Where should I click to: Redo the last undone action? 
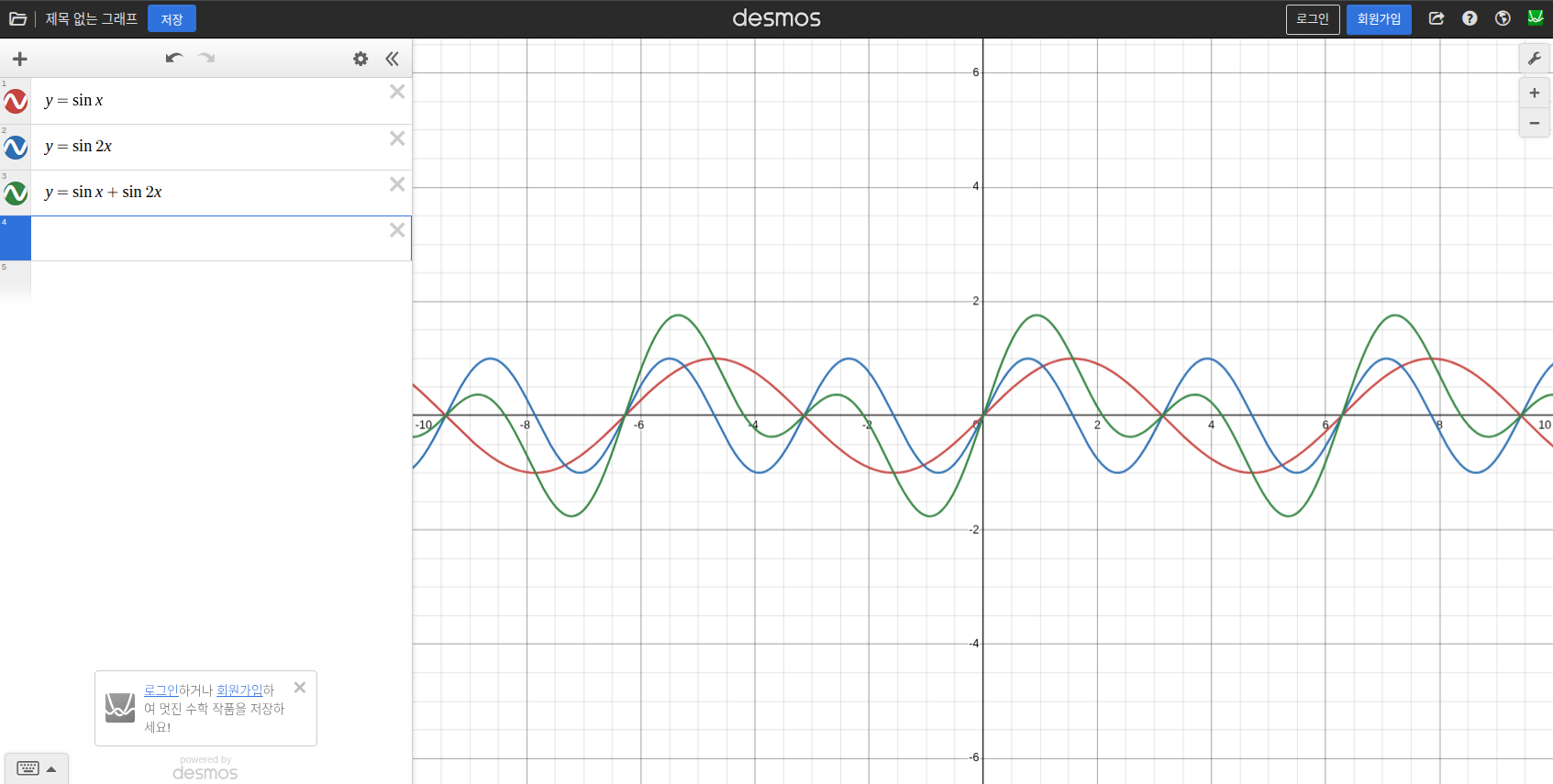point(206,58)
